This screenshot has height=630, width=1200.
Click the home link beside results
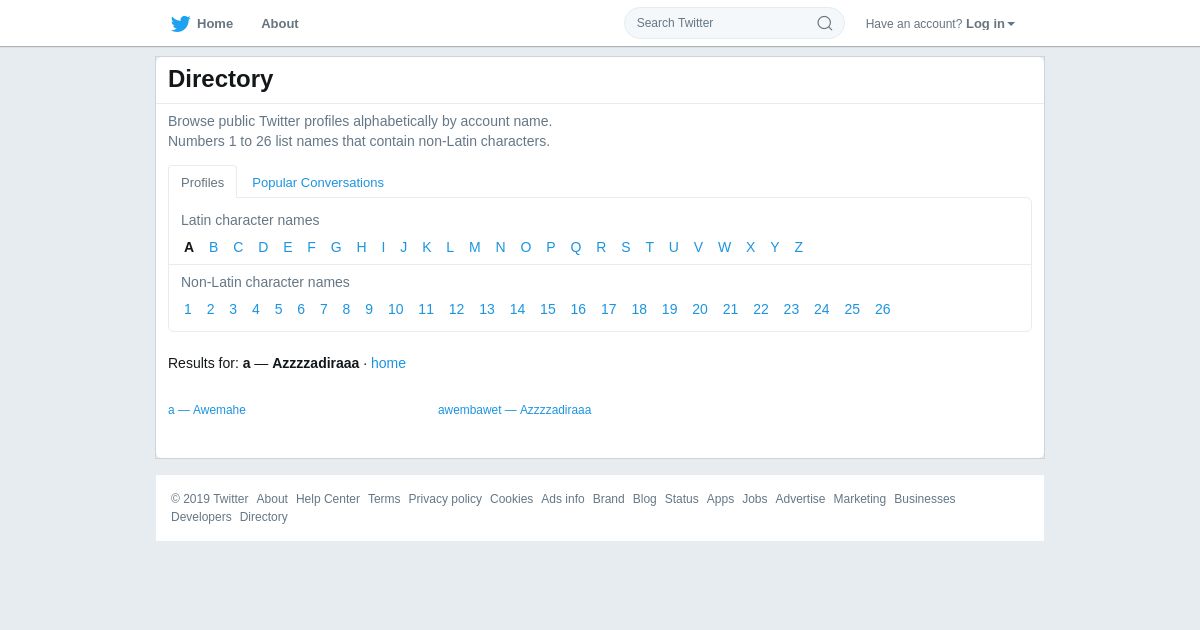(x=388, y=363)
